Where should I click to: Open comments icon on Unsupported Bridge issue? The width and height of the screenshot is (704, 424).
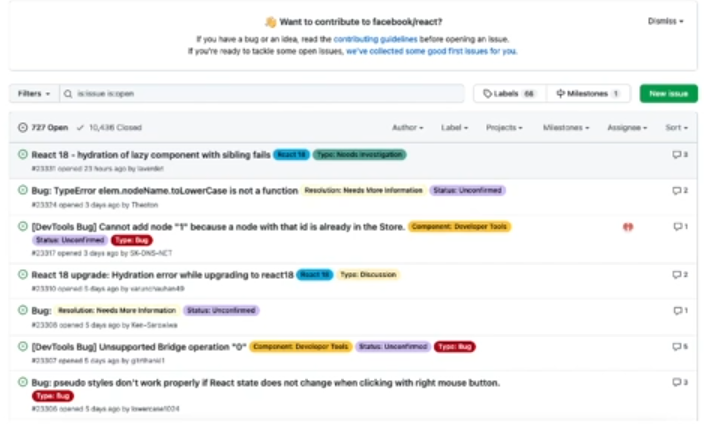point(680,346)
